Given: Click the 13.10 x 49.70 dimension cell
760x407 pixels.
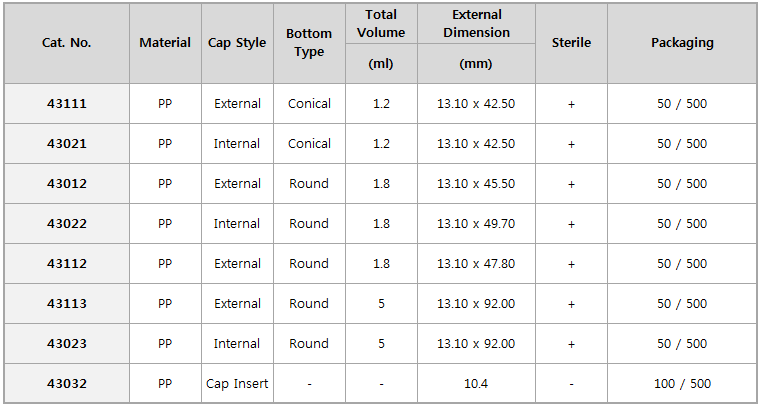Looking at the screenshot, I should point(476,224).
